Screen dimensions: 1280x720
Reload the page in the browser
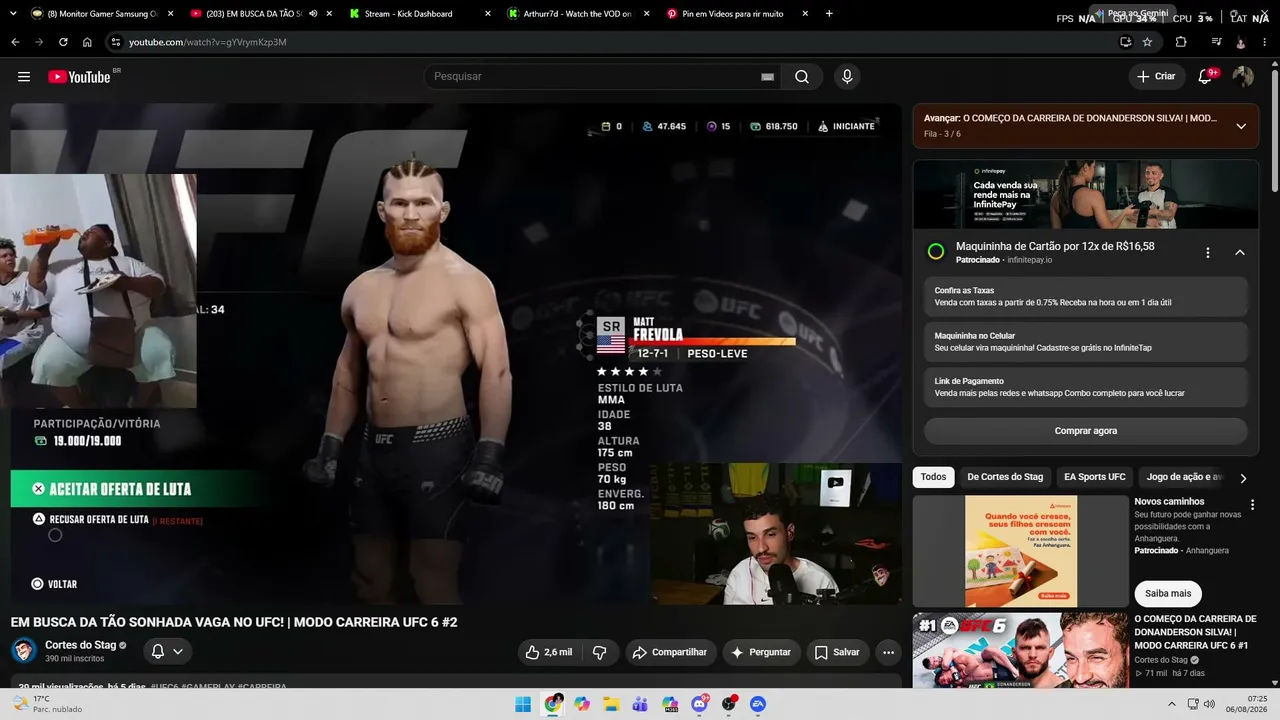tap(63, 42)
